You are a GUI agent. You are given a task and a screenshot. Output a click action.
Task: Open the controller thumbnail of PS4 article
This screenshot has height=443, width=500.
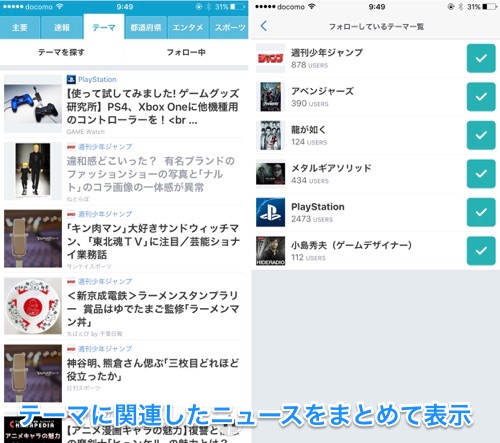point(33,104)
